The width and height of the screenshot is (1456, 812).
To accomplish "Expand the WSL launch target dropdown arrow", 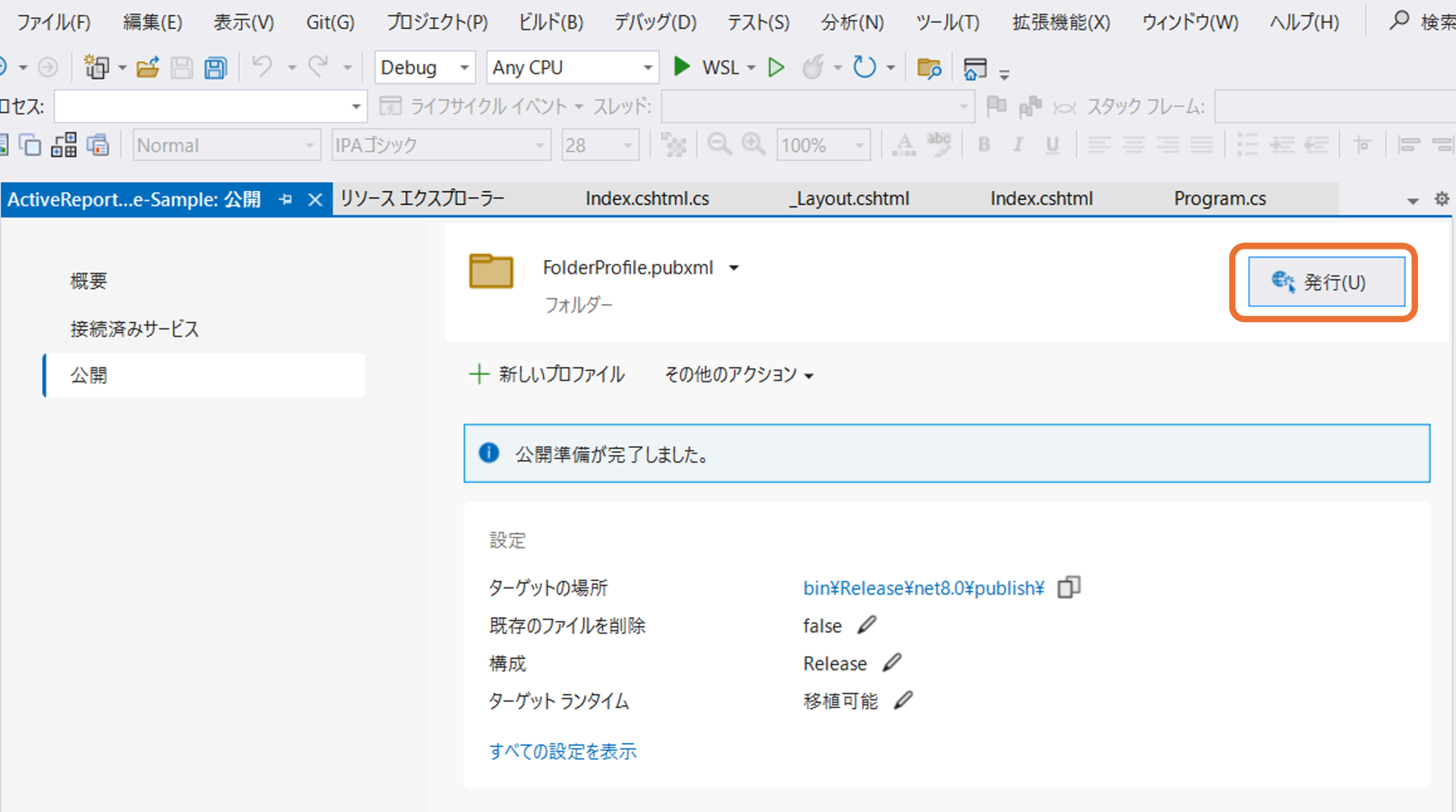I will (752, 67).
